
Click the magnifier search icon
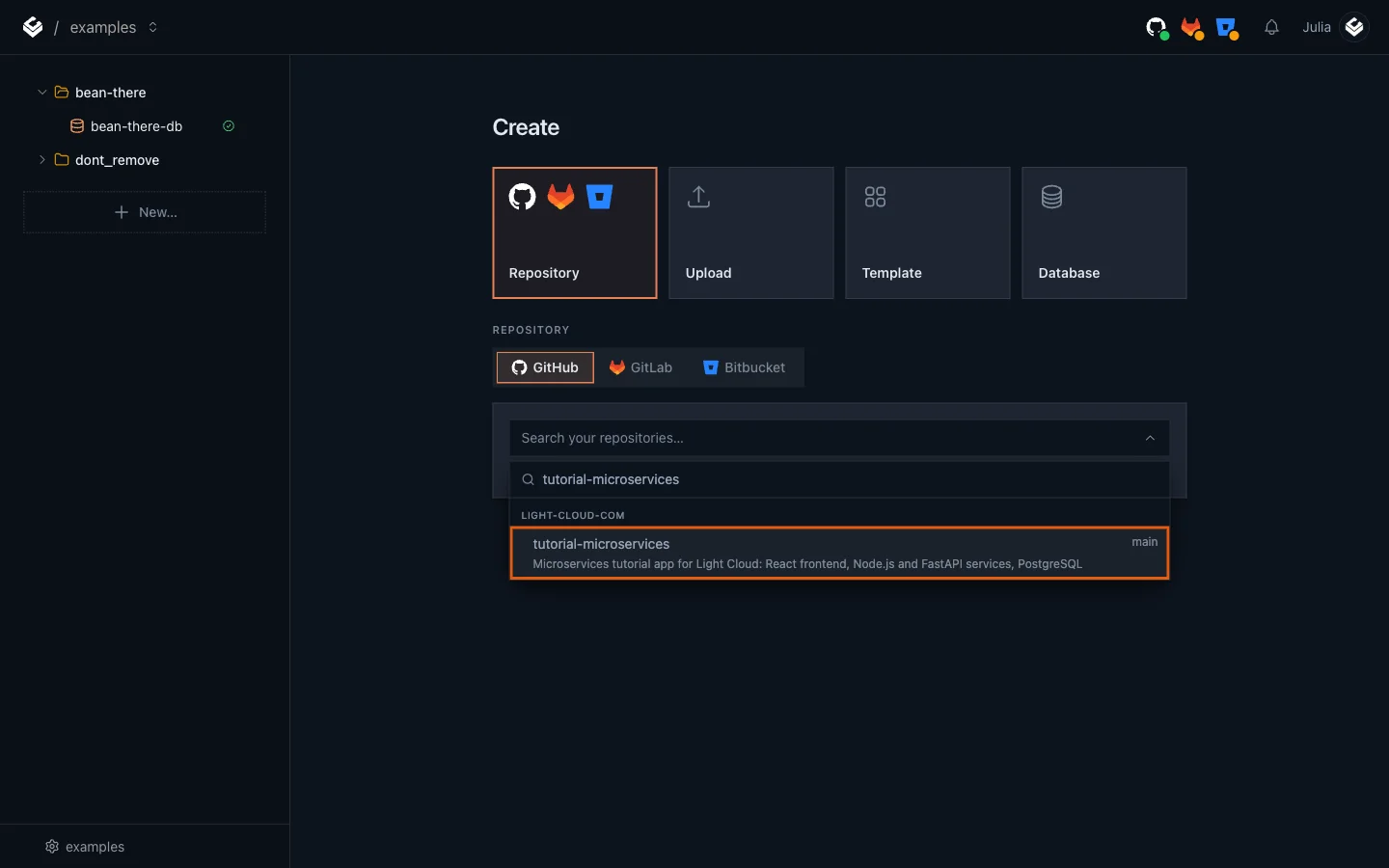tap(528, 479)
